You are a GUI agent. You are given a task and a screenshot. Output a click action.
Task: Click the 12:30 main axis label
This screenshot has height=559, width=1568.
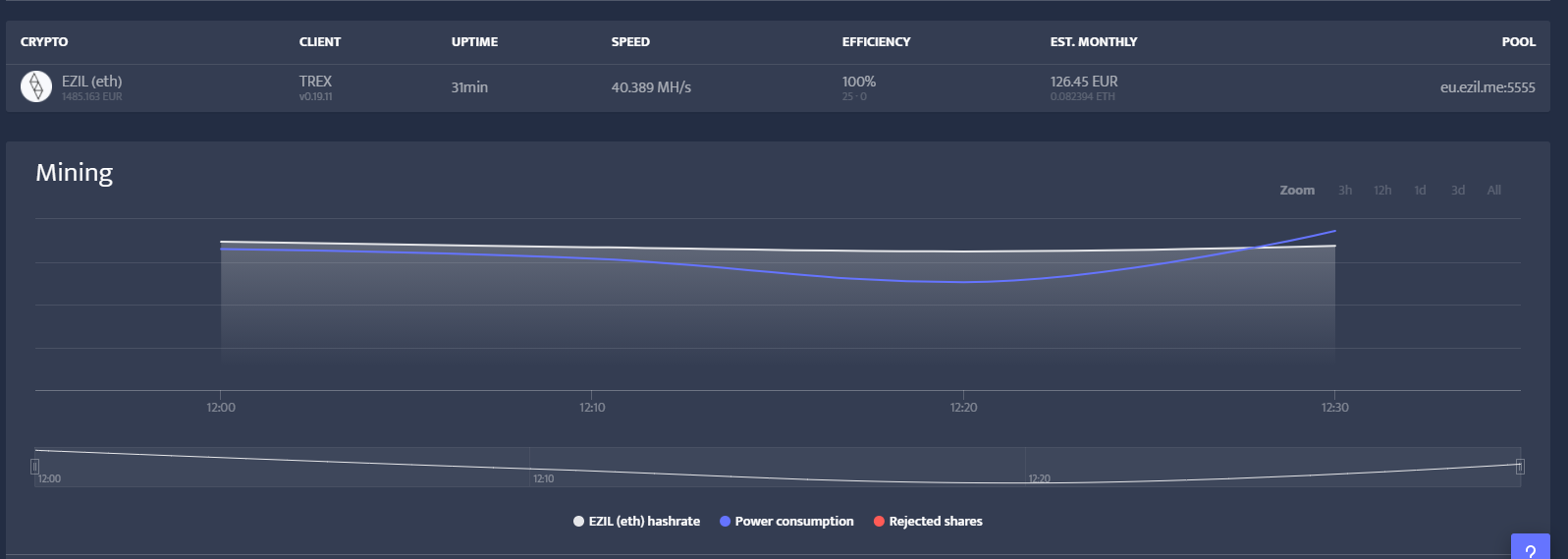(x=1334, y=408)
